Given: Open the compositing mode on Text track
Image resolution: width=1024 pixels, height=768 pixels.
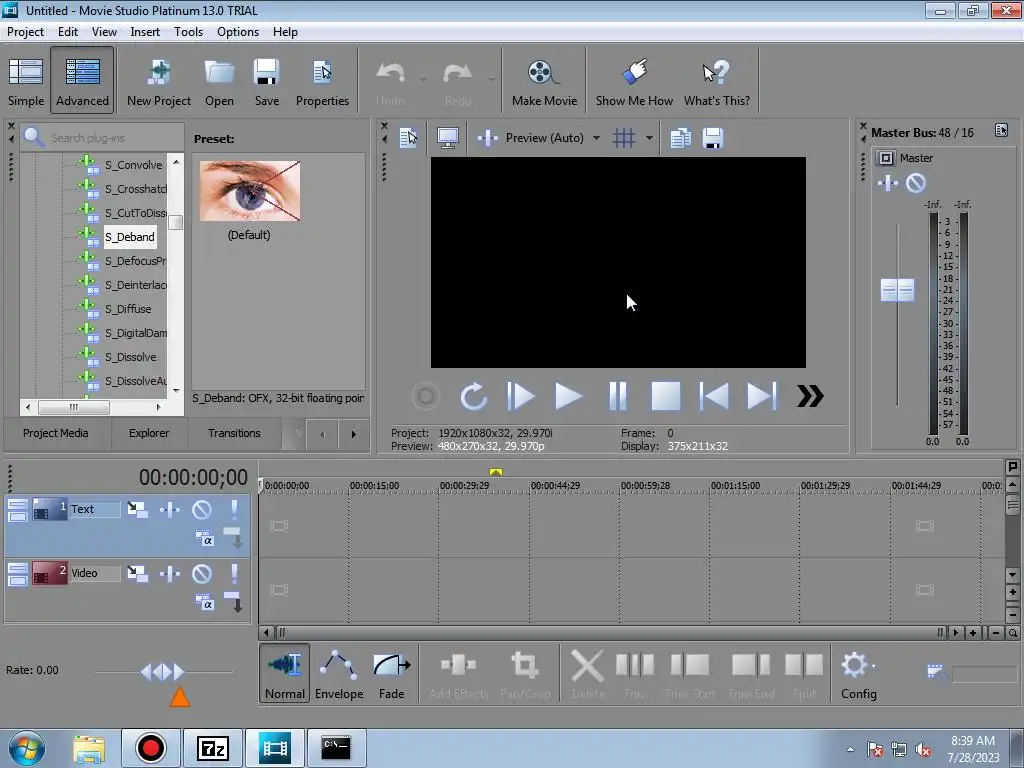Looking at the screenshot, I should [204, 539].
